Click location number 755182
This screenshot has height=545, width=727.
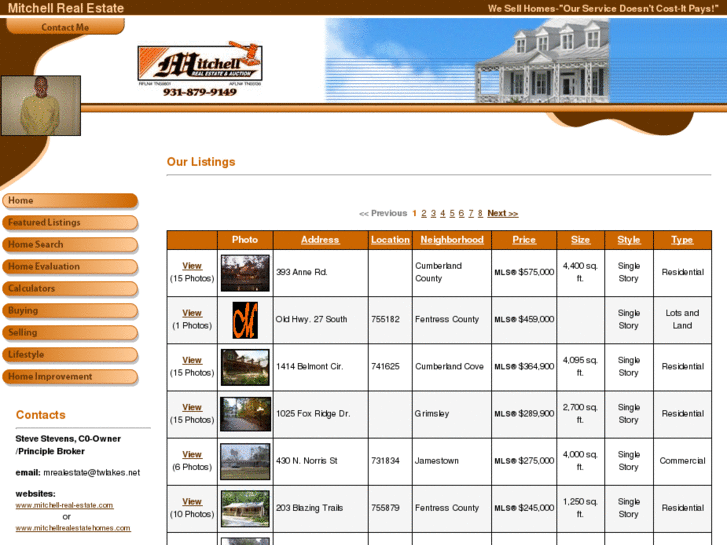(x=385, y=320)
